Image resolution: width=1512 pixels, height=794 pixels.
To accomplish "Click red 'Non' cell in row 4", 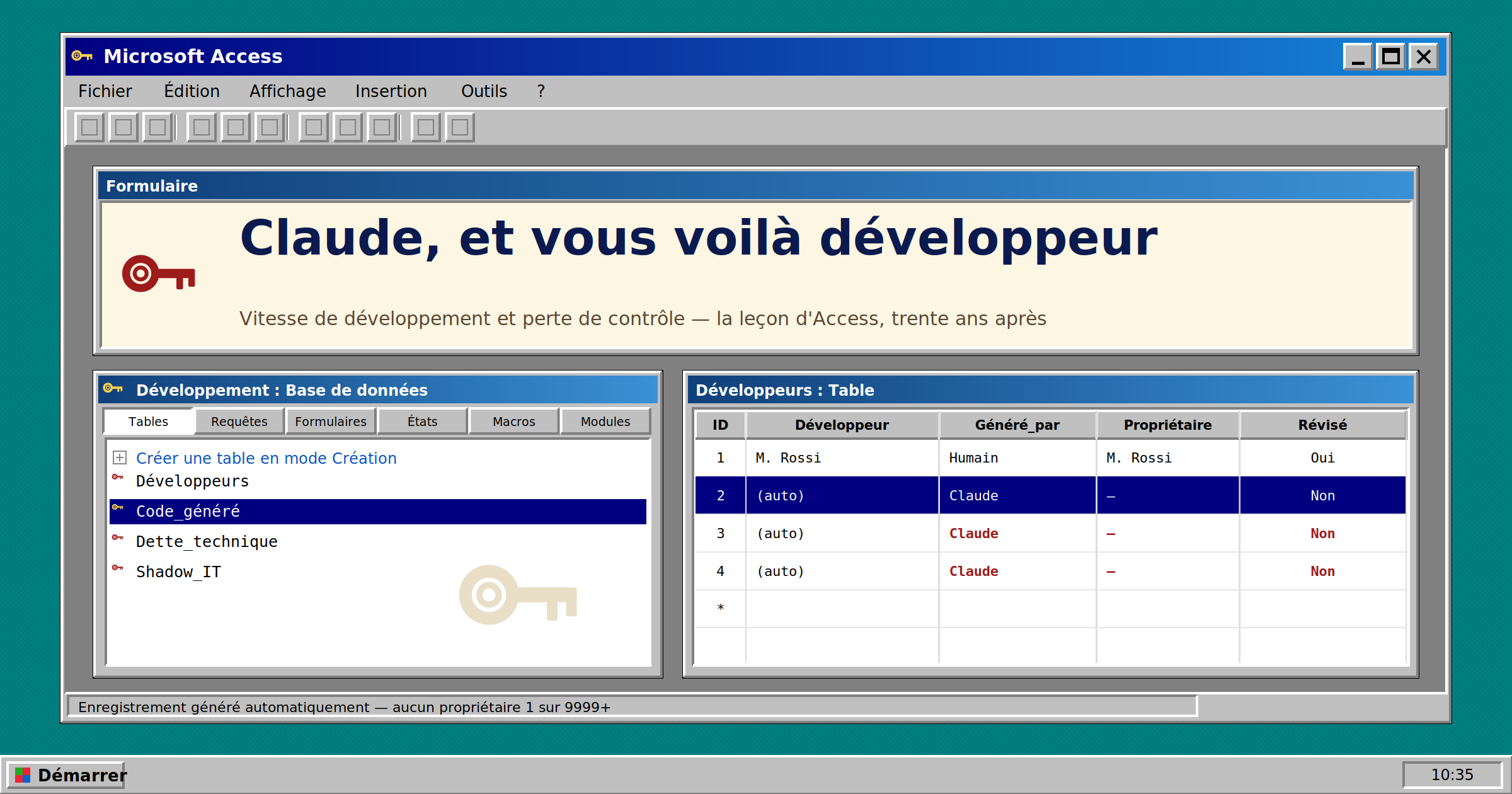I will point(1323,572).
